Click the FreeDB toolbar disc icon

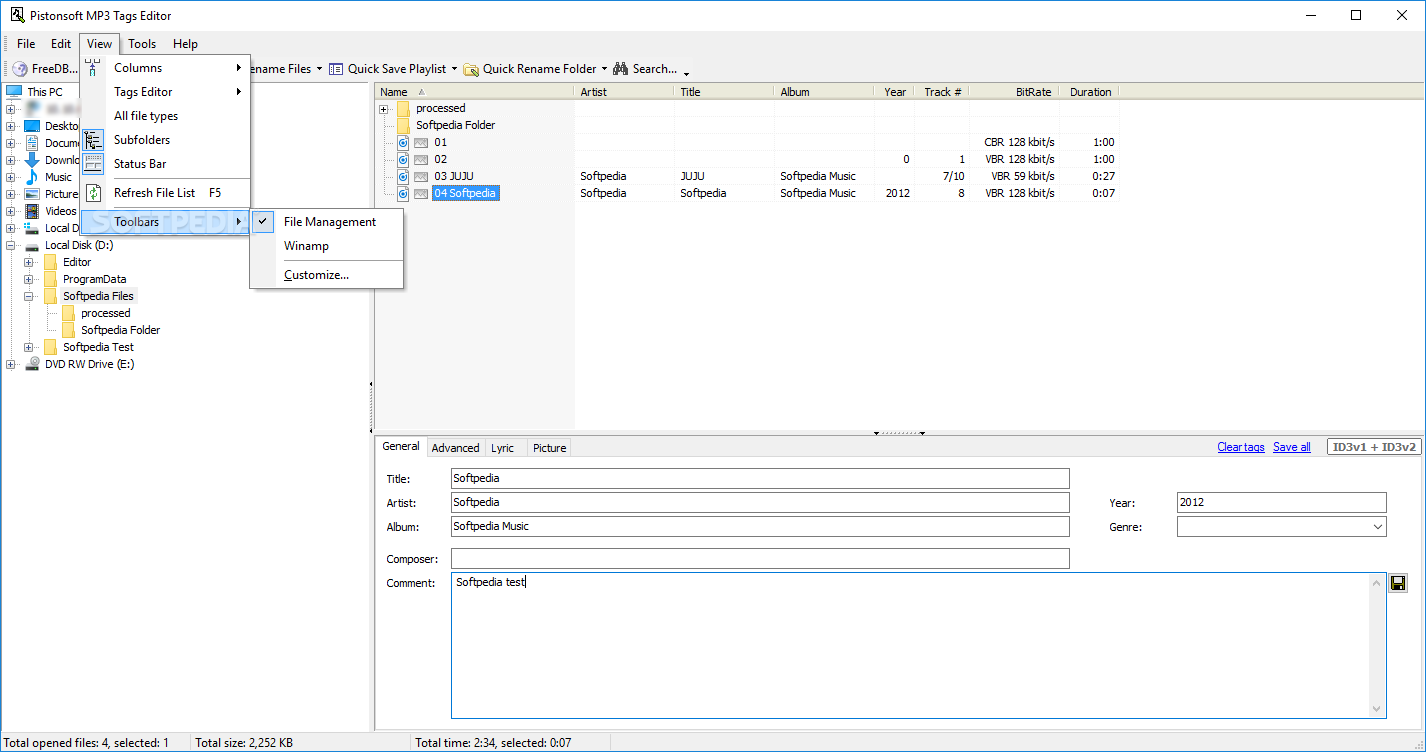click(20, 69)
